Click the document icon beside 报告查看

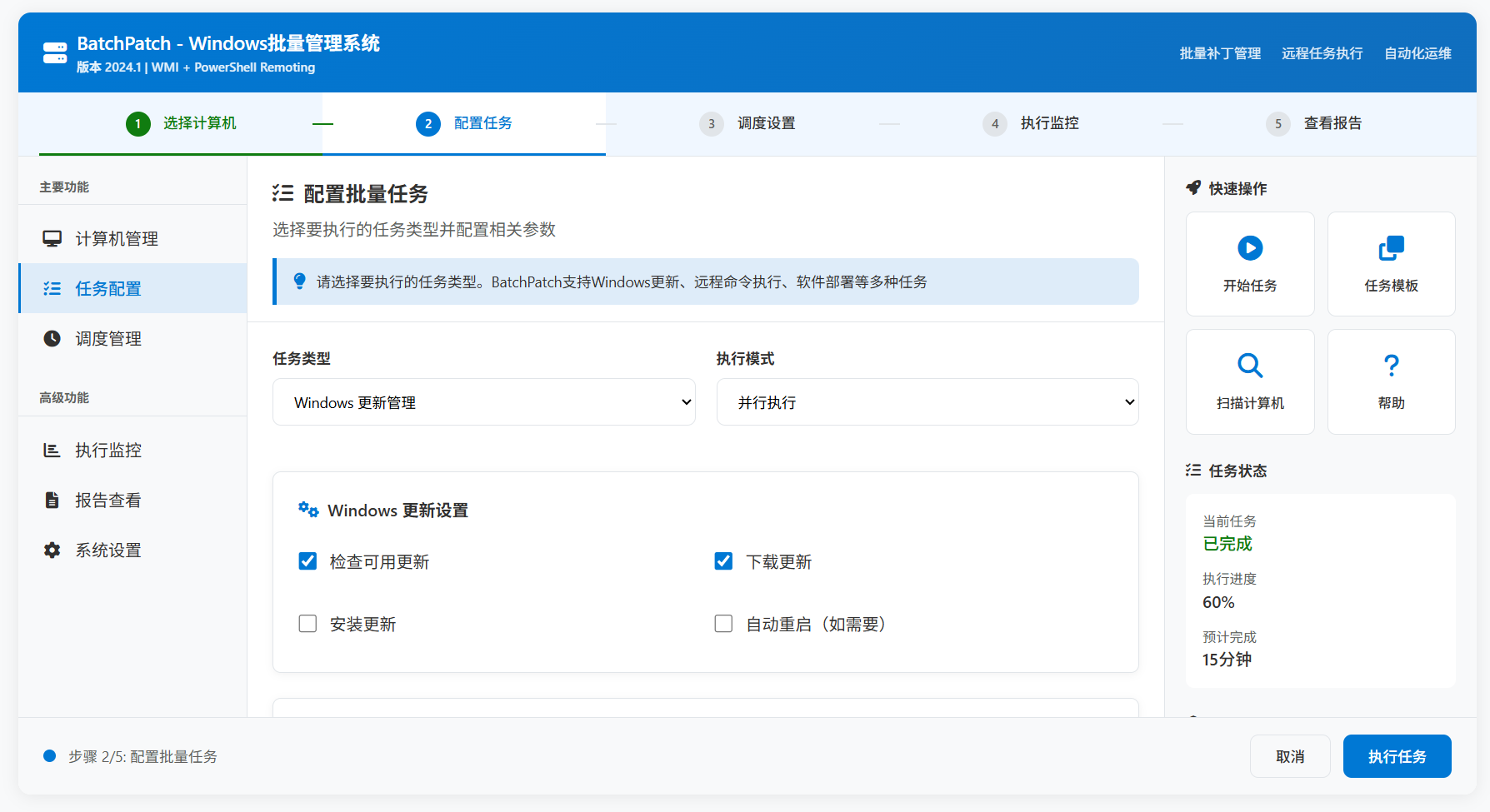tap(52, 501)
